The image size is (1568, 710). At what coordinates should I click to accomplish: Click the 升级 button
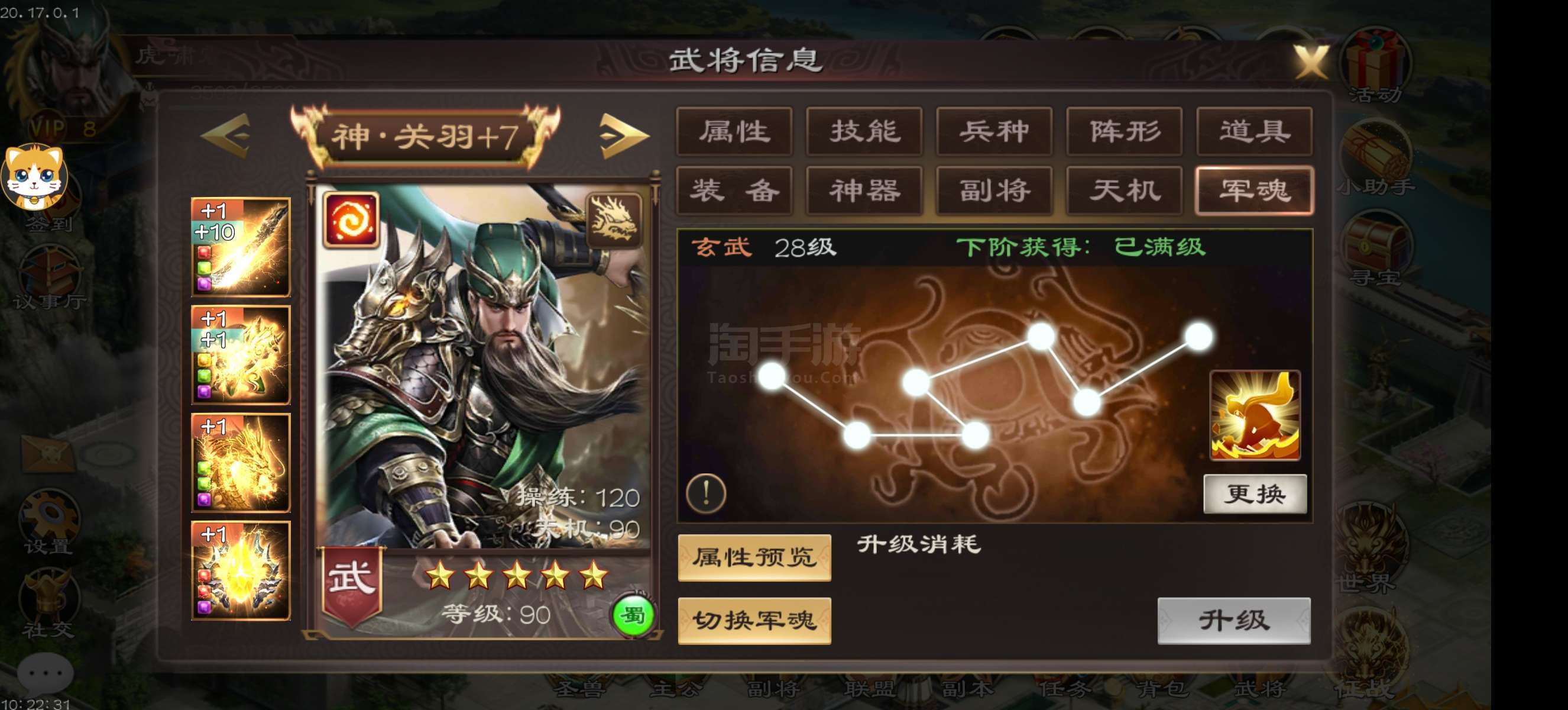(x=1234, y=621)
